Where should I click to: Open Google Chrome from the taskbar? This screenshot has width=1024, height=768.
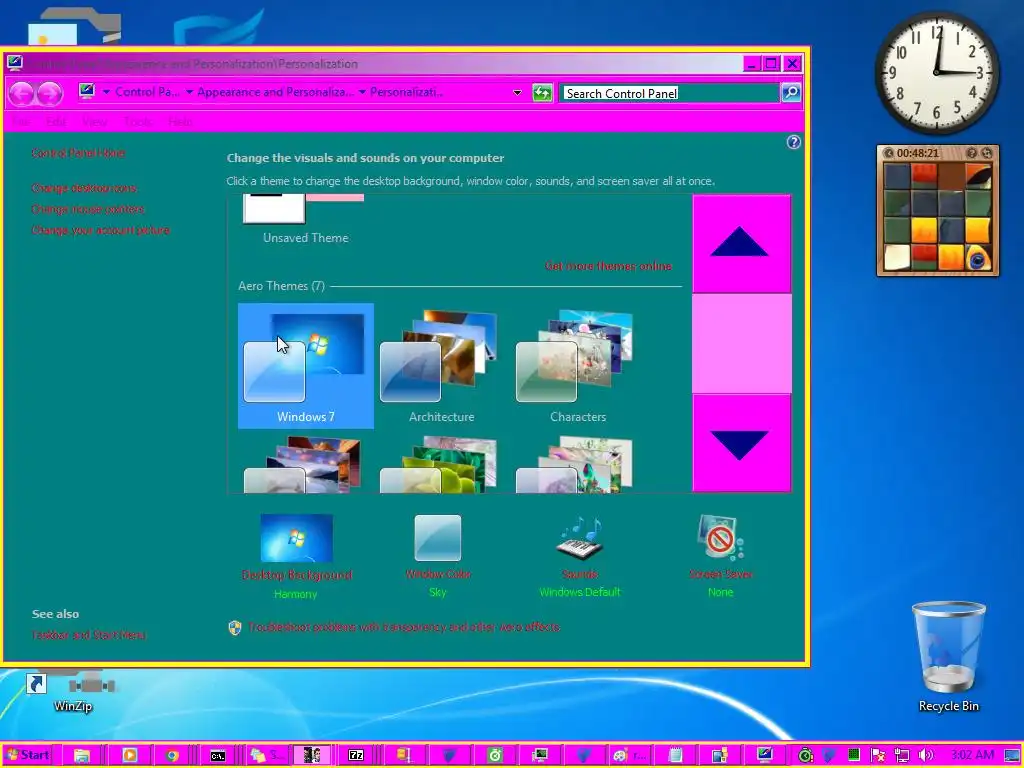[x=172, y=756]
